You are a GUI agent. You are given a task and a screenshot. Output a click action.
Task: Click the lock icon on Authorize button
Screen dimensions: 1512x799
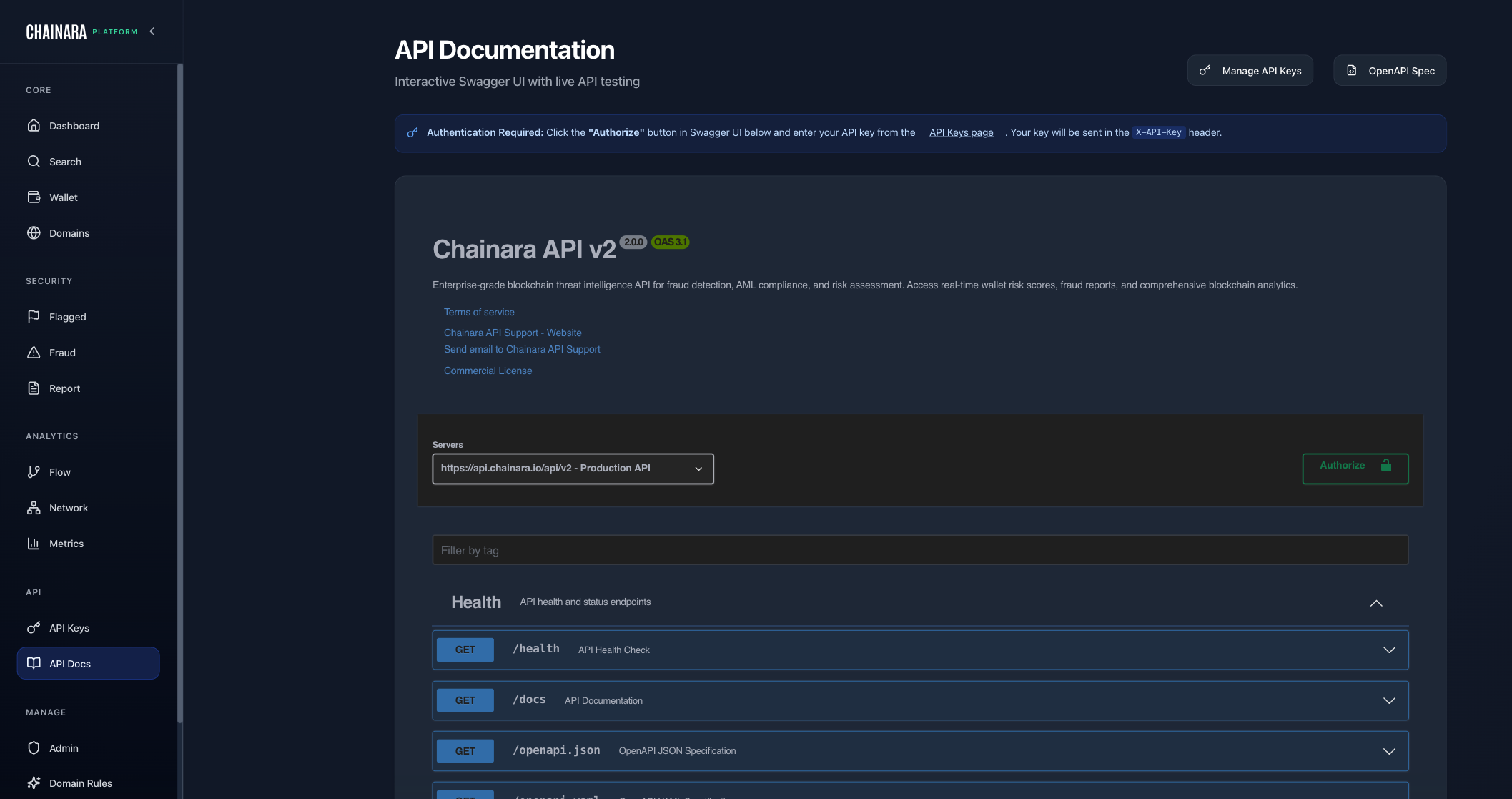pyautogui.click(x=1385, y=465)
